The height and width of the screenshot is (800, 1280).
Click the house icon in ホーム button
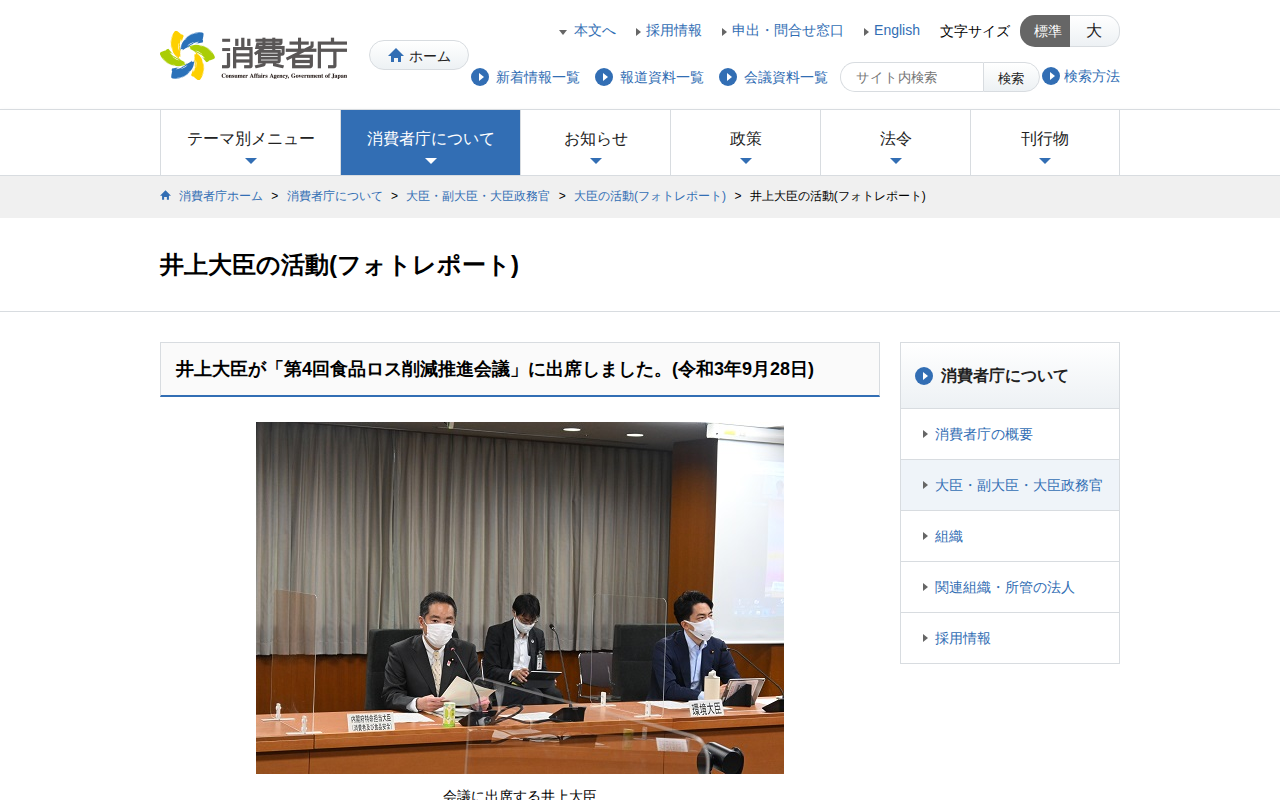(396, 55)
